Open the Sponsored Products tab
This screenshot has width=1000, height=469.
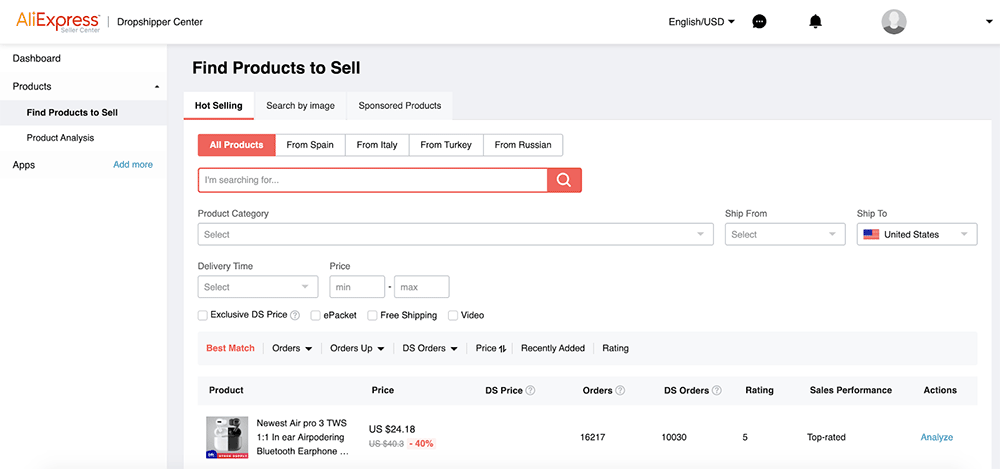point(400,105)
